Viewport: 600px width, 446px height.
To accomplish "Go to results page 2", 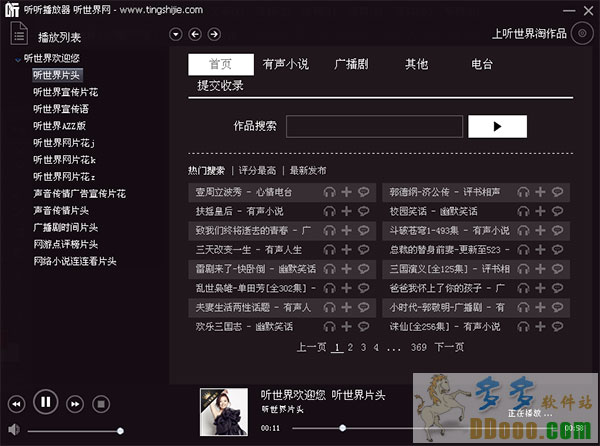I will [350, 347].
